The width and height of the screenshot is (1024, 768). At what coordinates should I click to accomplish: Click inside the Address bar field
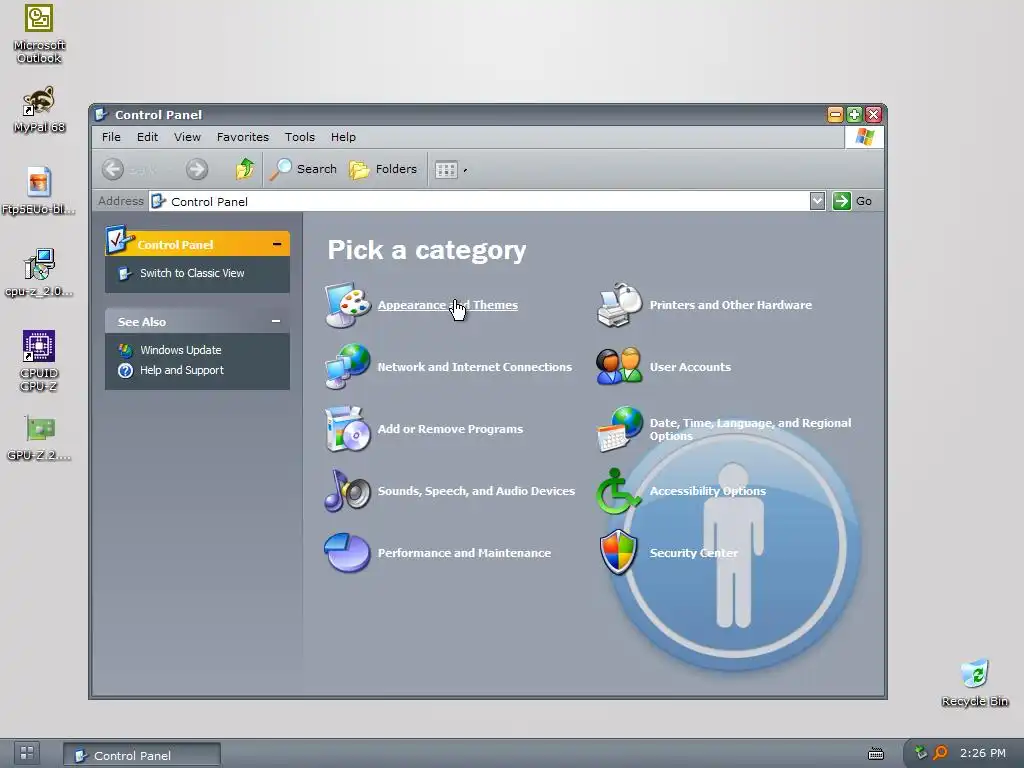tap(479, 201)
